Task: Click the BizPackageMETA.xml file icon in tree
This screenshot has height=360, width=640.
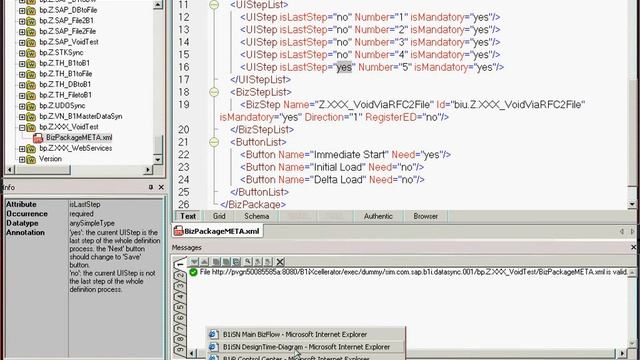Action: [x=38, y=138]
